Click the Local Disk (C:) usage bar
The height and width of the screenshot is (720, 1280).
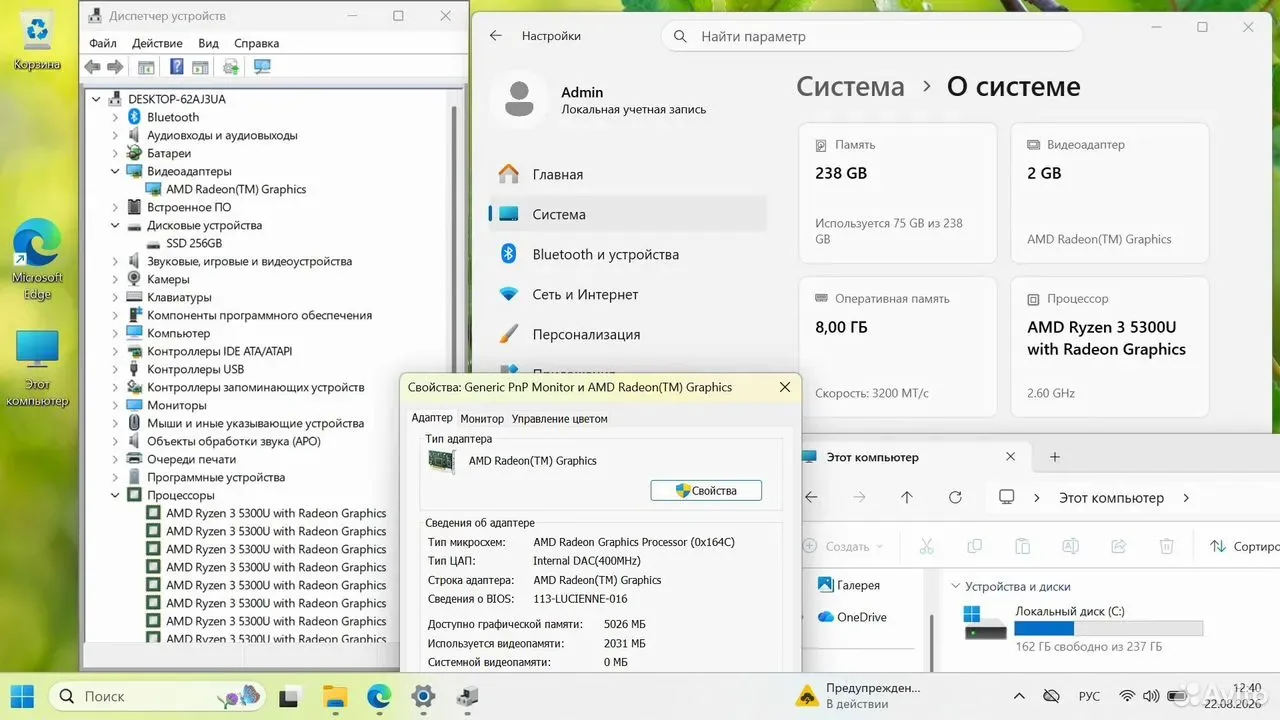(1108, 628)
